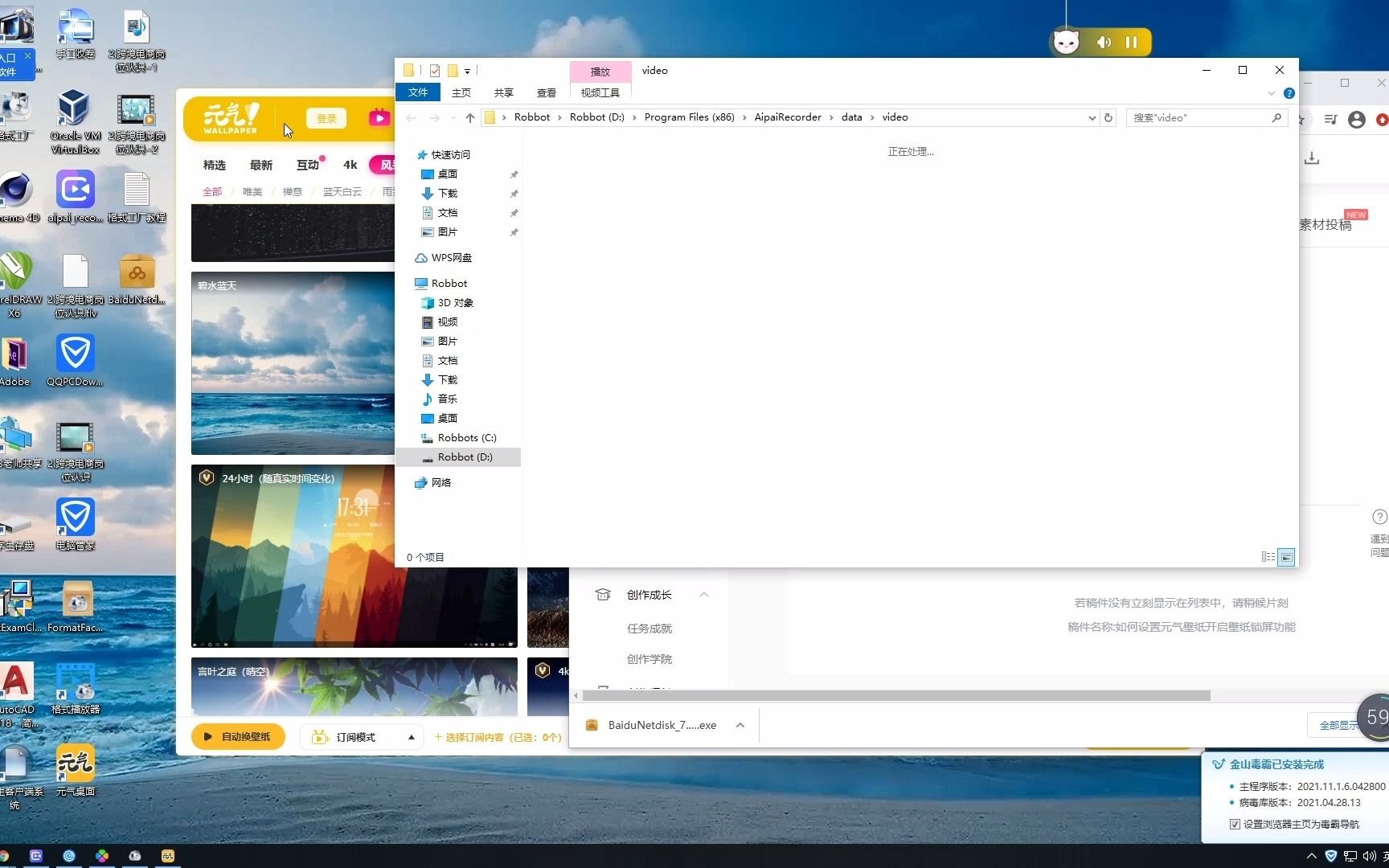The height and width of the screenshot is (868, 1389).
Task: Switch to large icons view layout
Action: (x=1287, y=557)
